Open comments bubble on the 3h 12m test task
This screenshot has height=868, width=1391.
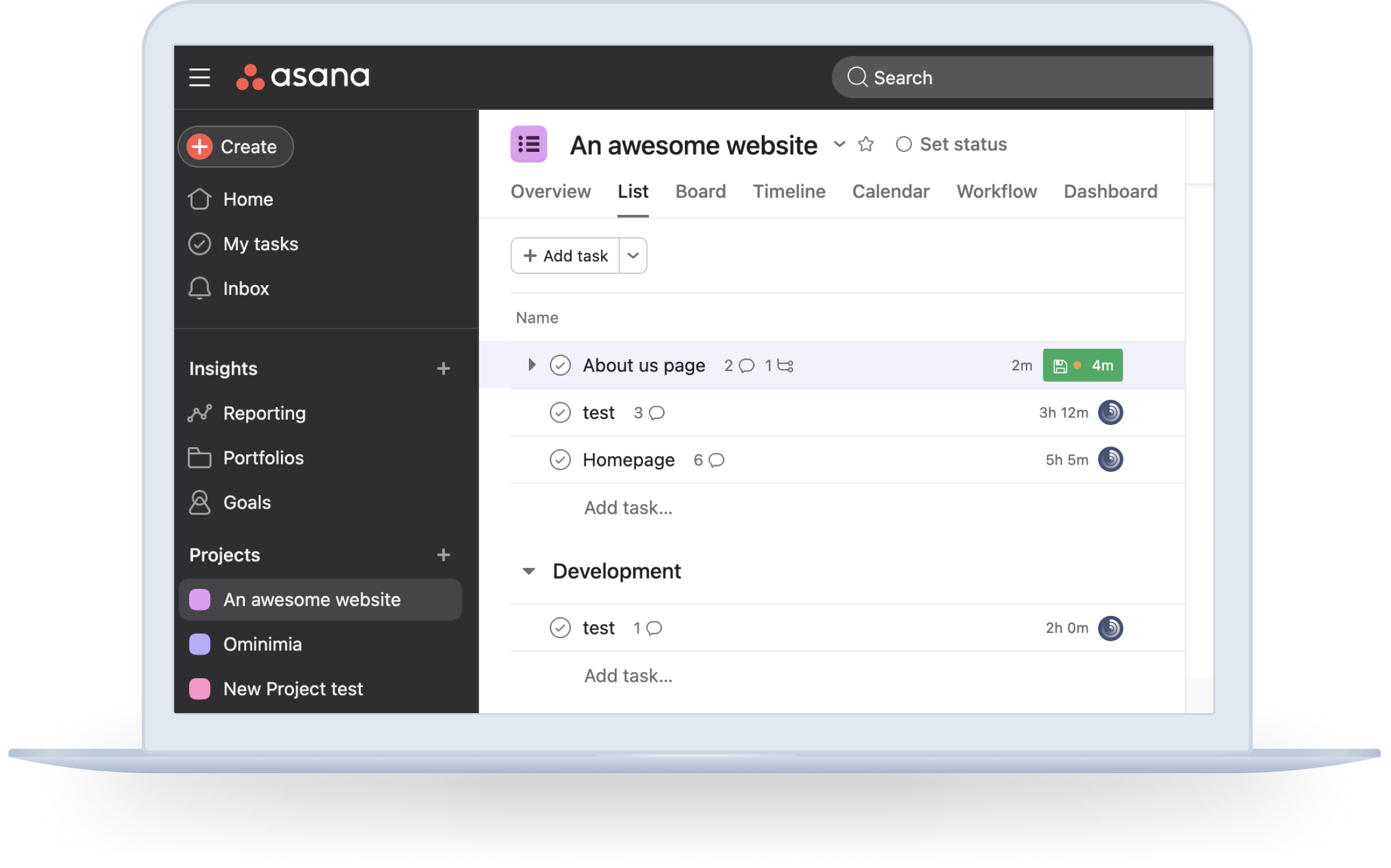[657, 413]
